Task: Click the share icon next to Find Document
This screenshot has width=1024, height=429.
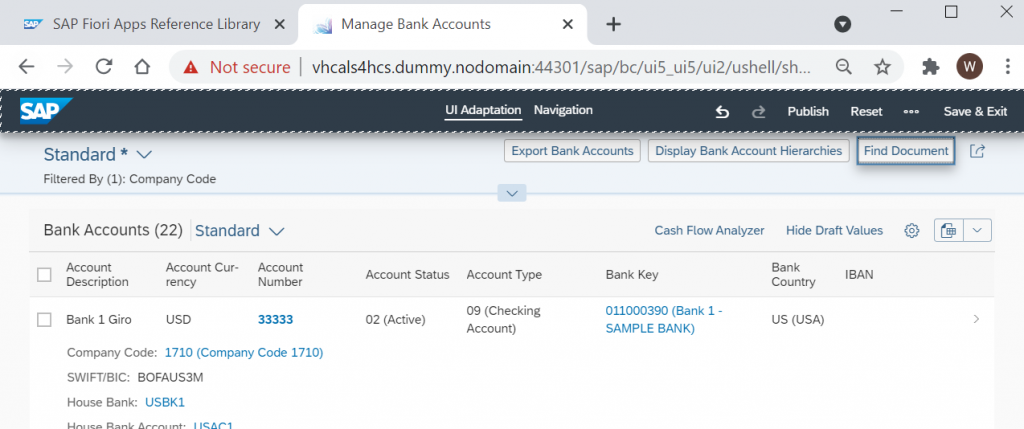Action: coord(977,151)
